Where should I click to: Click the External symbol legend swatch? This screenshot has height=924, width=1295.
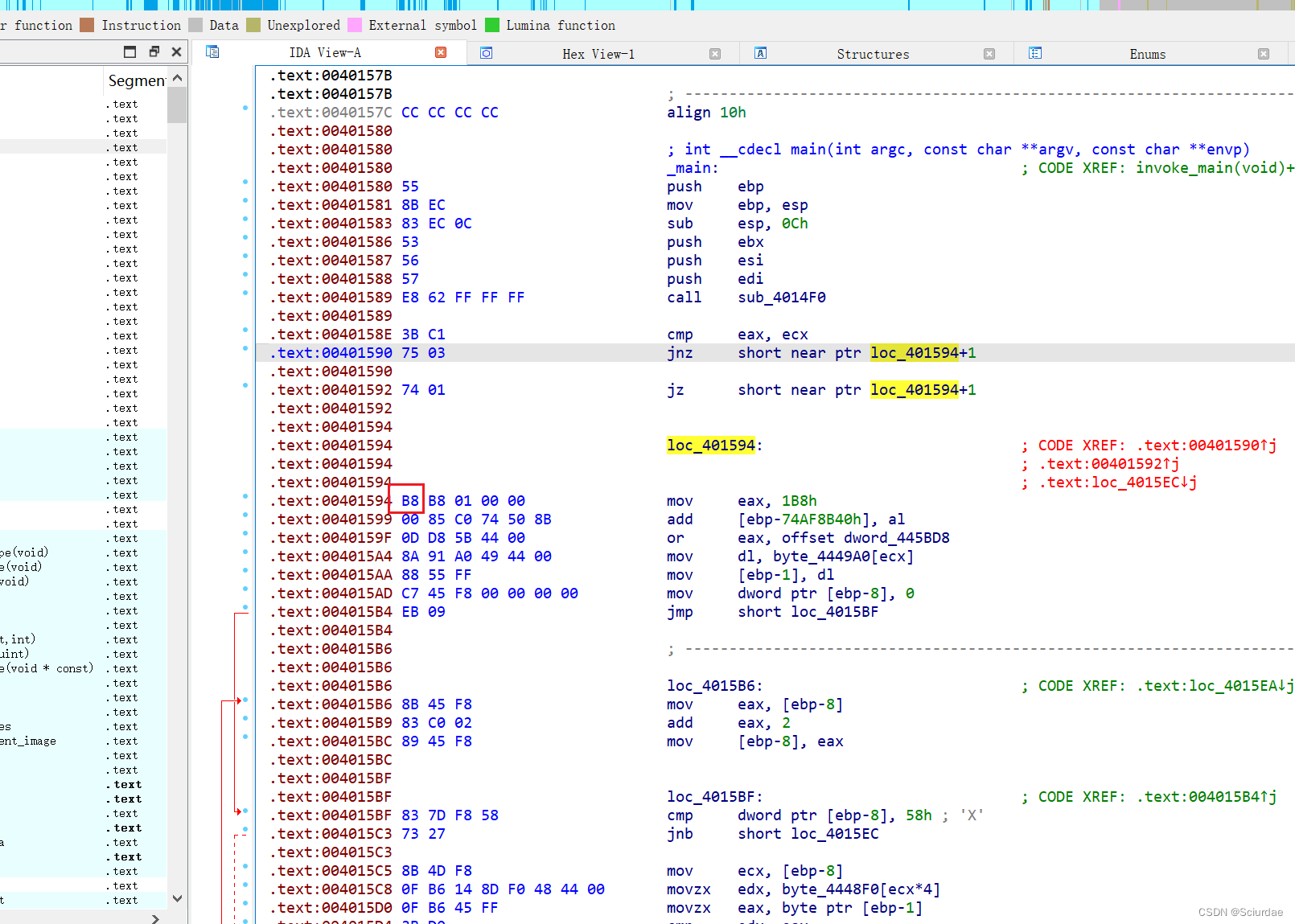click(355, 25)
